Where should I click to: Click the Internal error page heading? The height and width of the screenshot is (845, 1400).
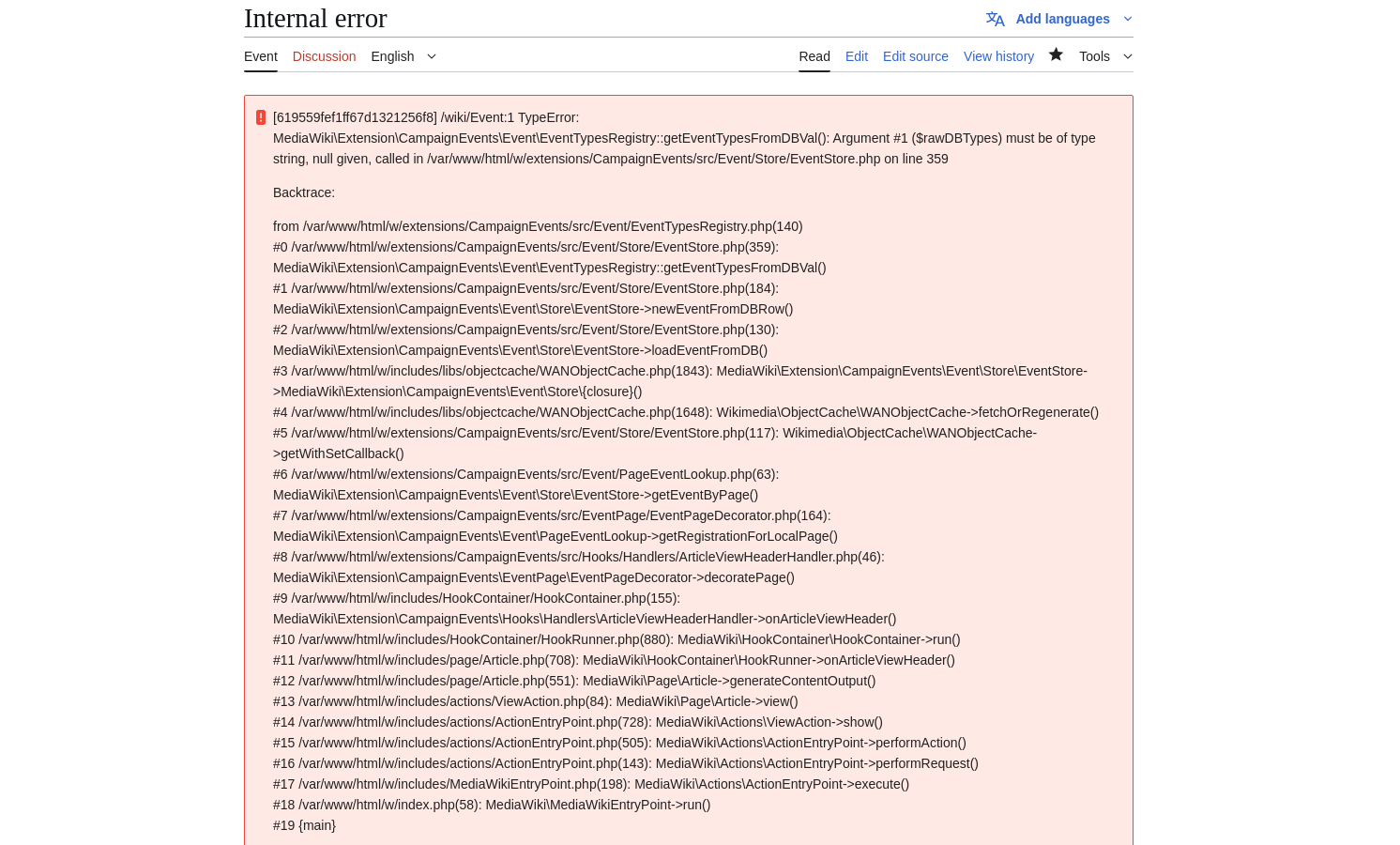pyautogui.click(x=315, y=18)
